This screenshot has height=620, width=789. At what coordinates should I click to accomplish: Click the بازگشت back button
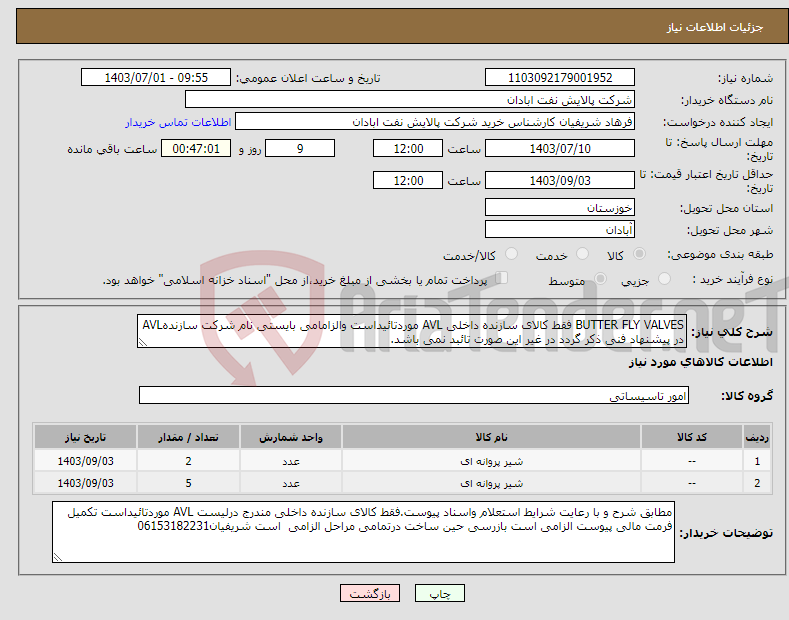[x=370, y=594]
